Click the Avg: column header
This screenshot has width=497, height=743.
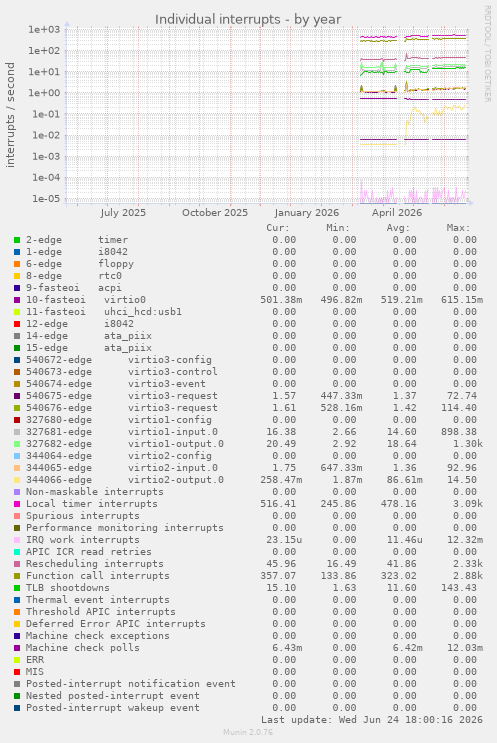coord(398,228)
